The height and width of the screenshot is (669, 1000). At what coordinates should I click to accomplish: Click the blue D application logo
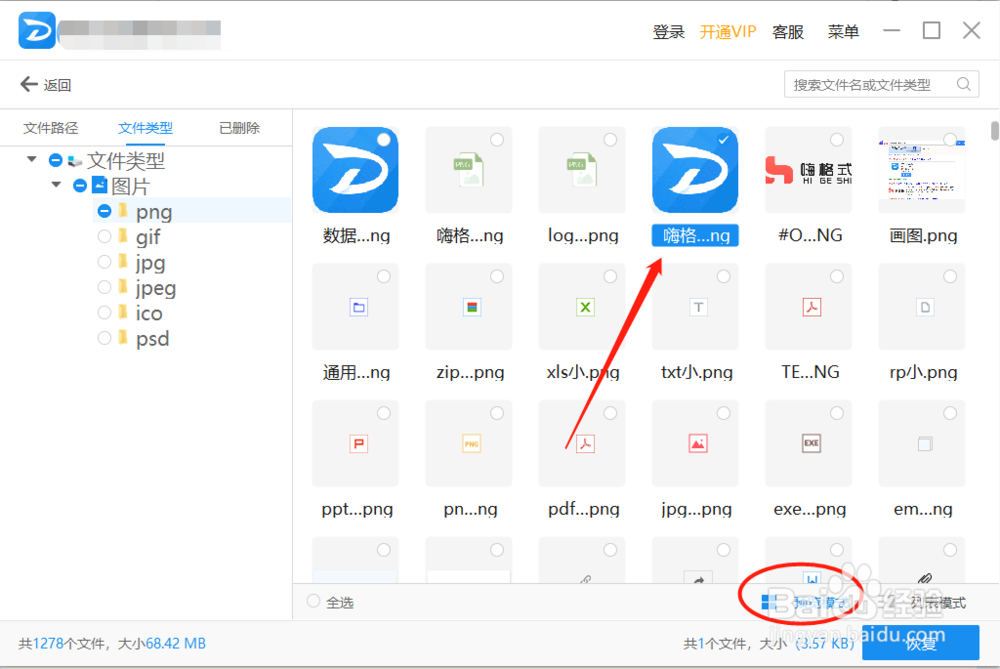37,30
